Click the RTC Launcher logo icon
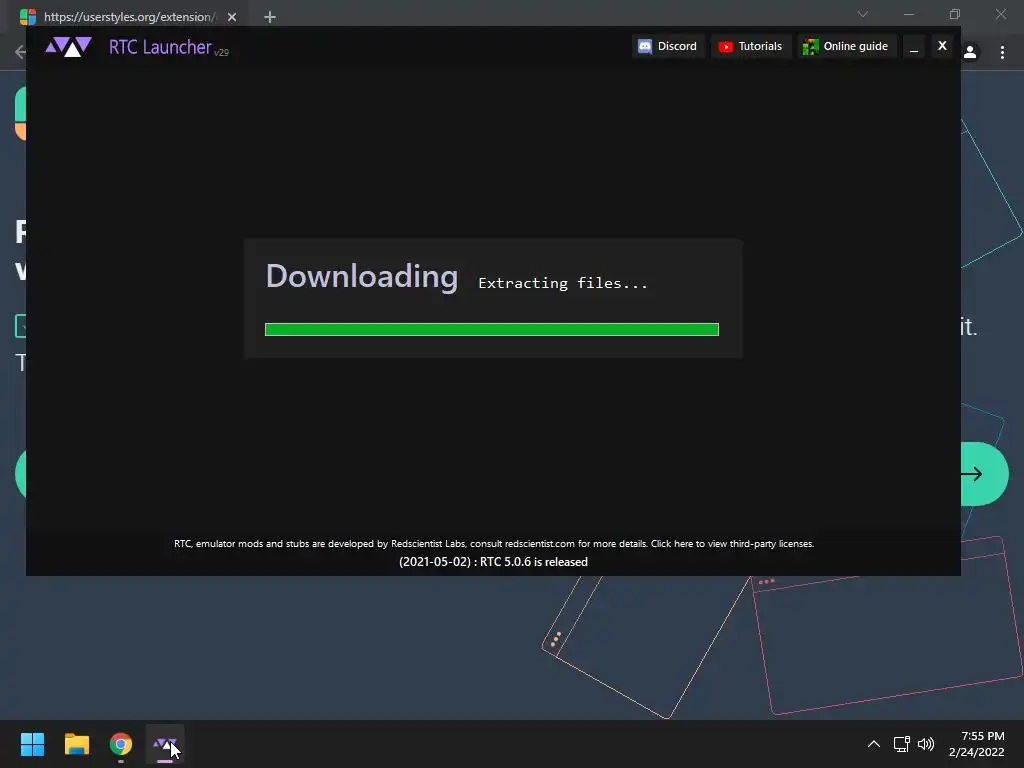Viewport: 1024px width, 768px height. (68, 47)
